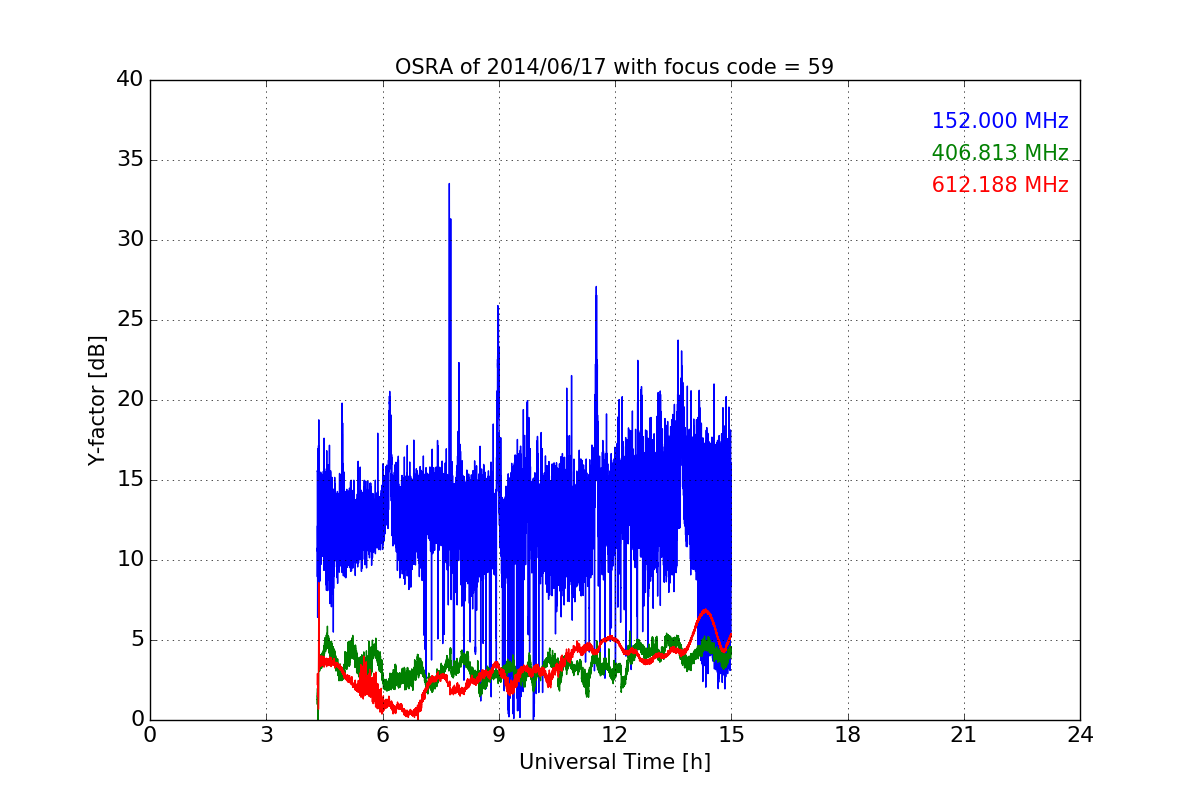Click the red curve's hump before hour 15

click(705, 611)
